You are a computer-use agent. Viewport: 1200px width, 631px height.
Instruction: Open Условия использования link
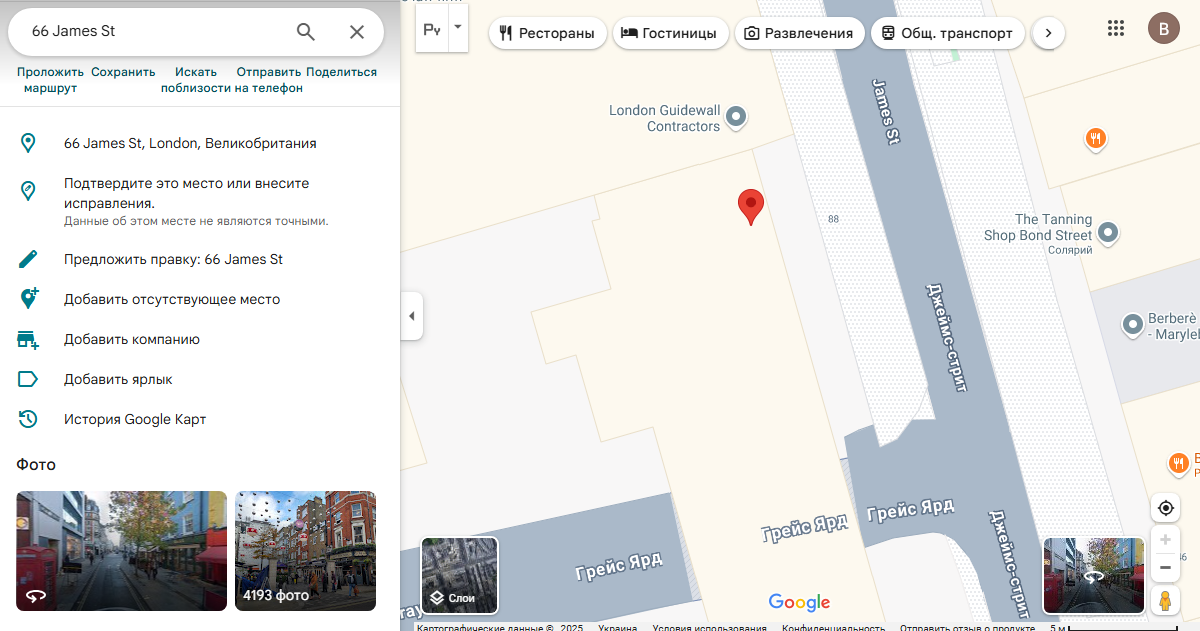pyautogui.click(x=709, y=627)
